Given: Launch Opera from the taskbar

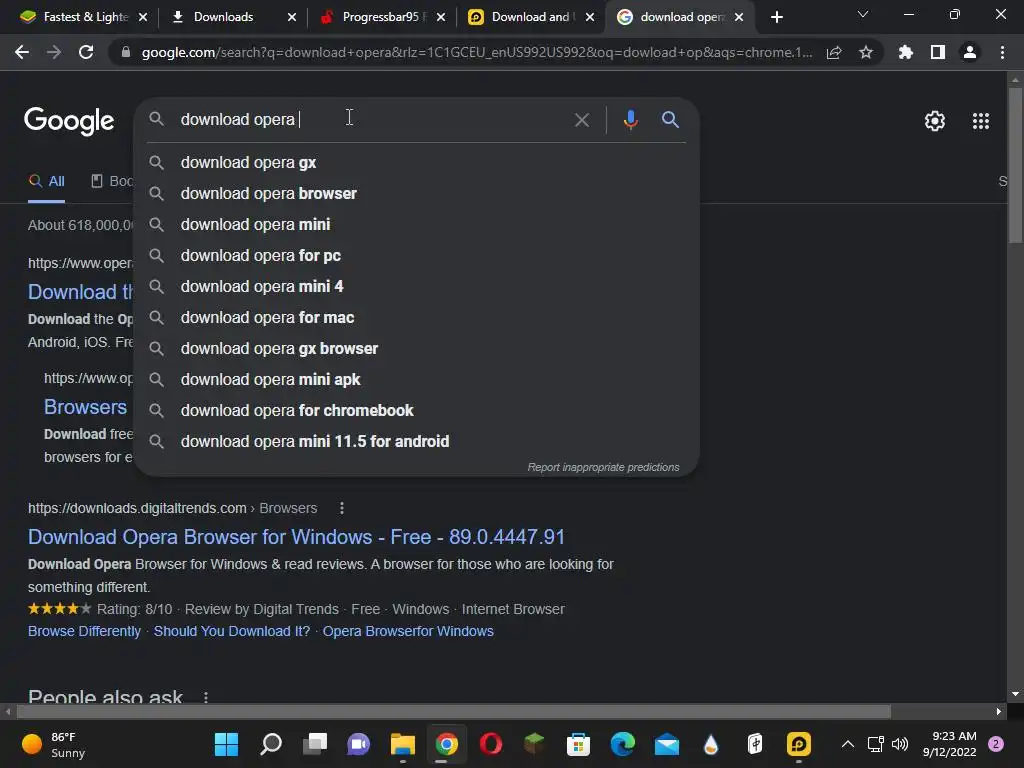Looking at the screenshot, I should click(x=490, y=744).
